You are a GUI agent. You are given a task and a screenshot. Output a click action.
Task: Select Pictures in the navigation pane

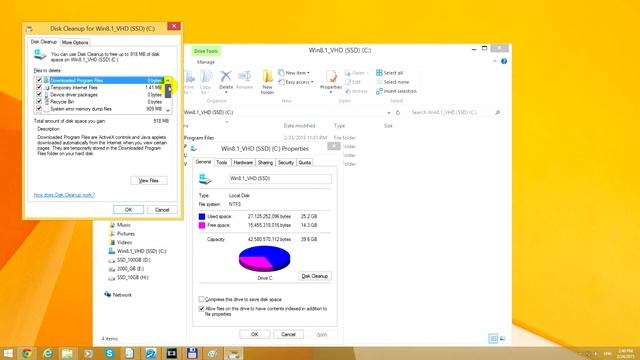tap(126, 234)
